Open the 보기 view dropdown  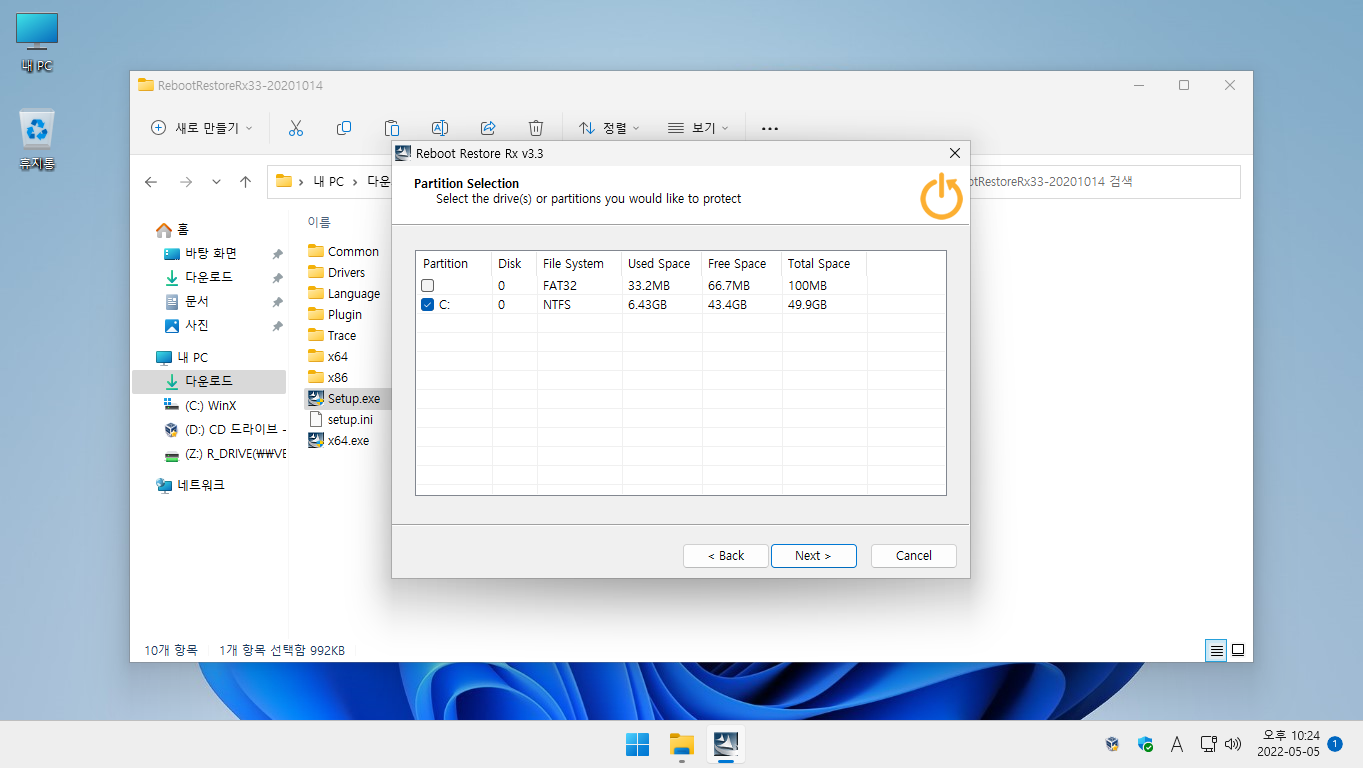click(698, 128)
